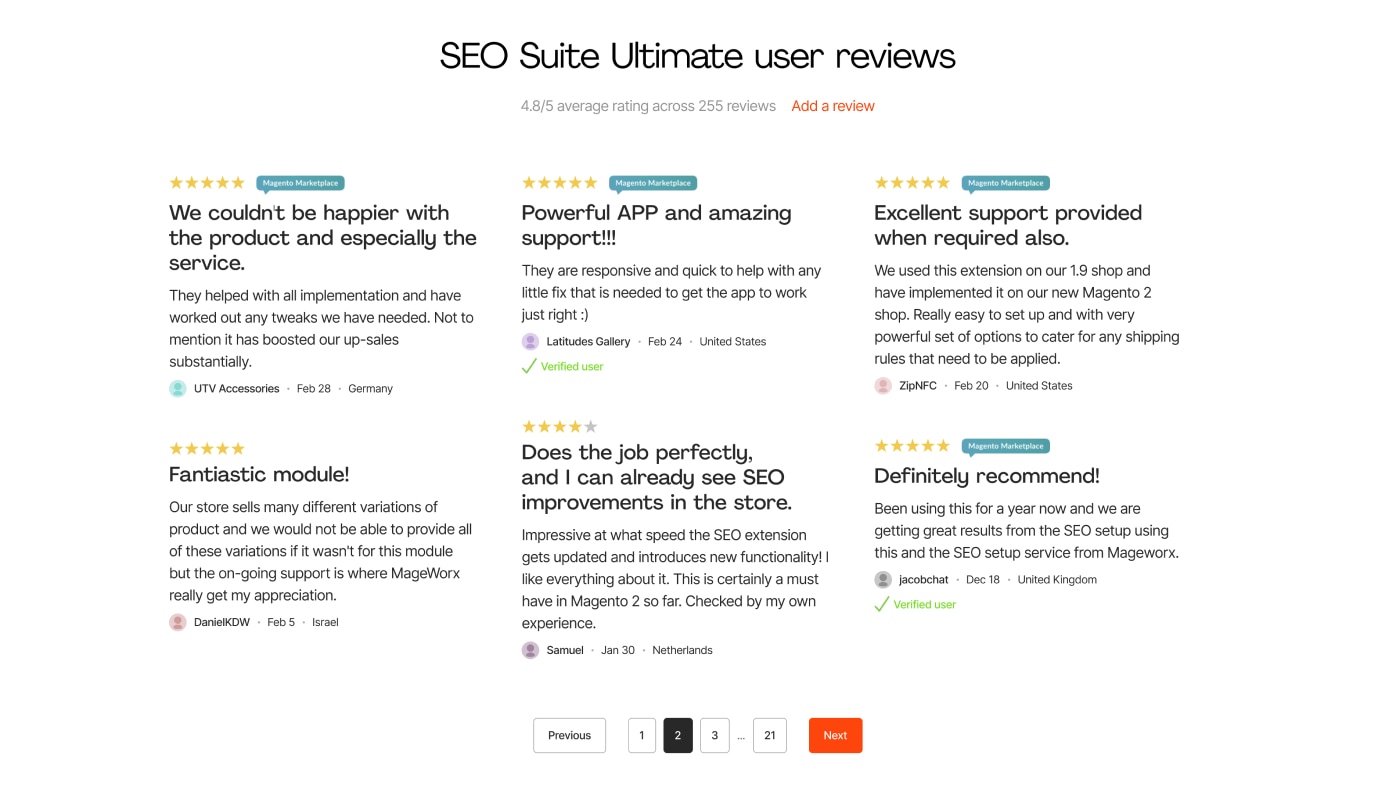
Task: Click UTV Accessories reviewer avatar
Action: pos(176,388)
